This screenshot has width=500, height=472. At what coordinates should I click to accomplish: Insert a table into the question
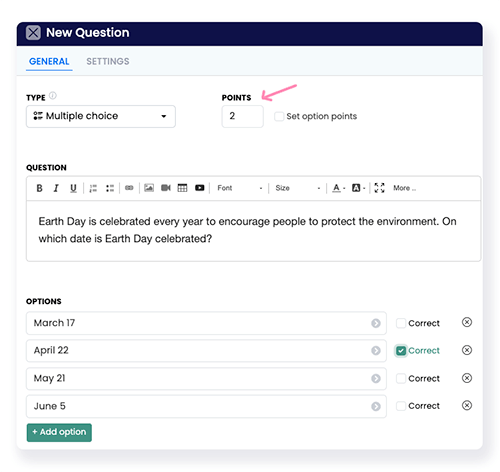pos(182,188)
